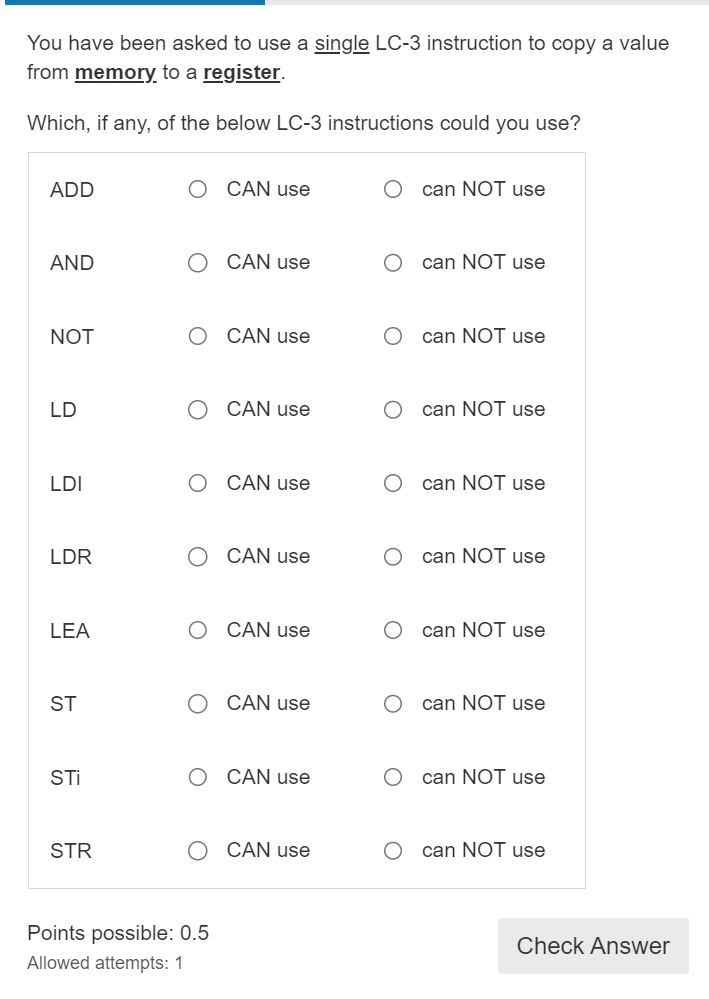
Task: Select "CAN use" for LDR
Action: tap(197, 556)
